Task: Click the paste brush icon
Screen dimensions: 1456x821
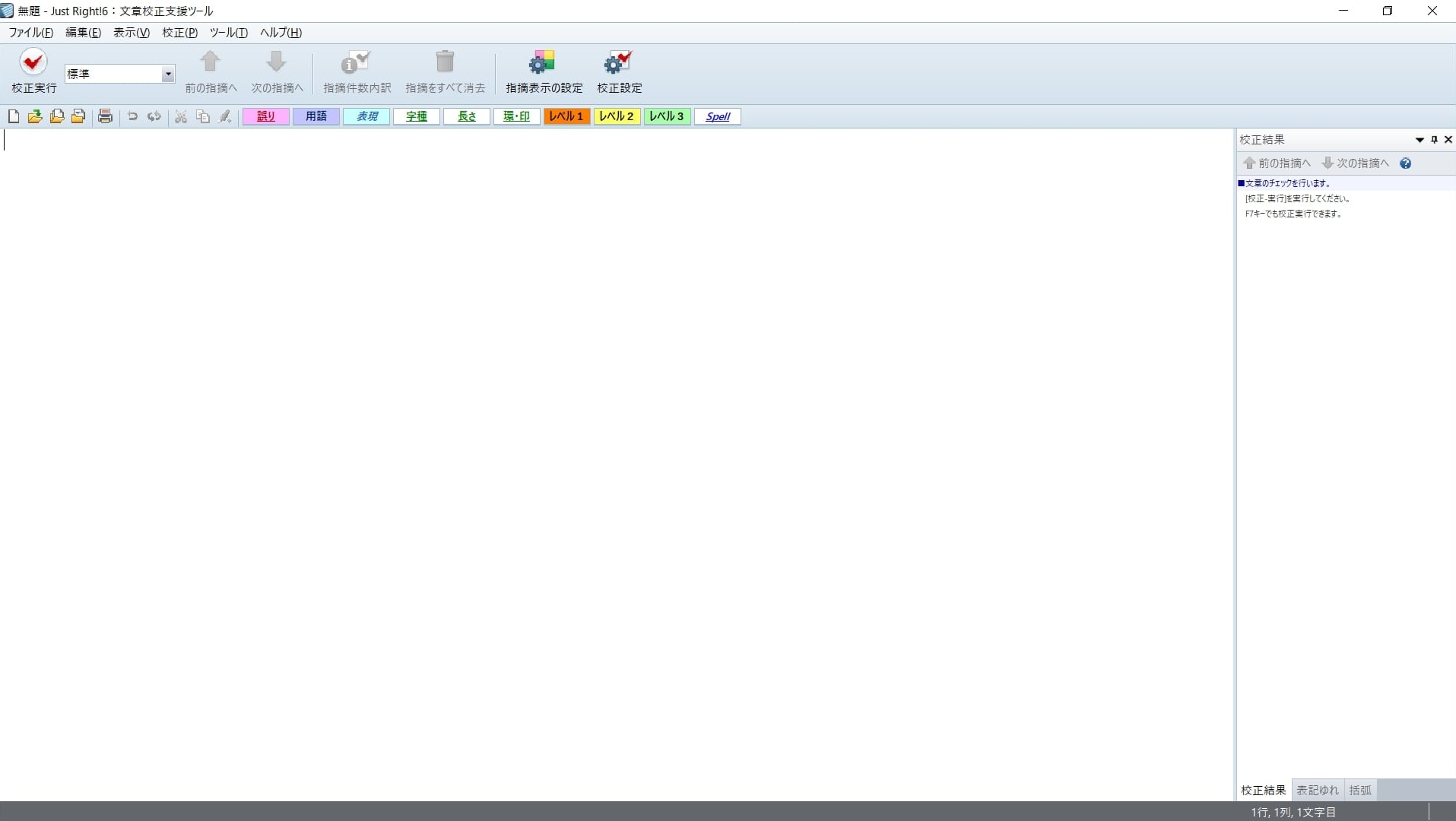Action: [225, 116]
